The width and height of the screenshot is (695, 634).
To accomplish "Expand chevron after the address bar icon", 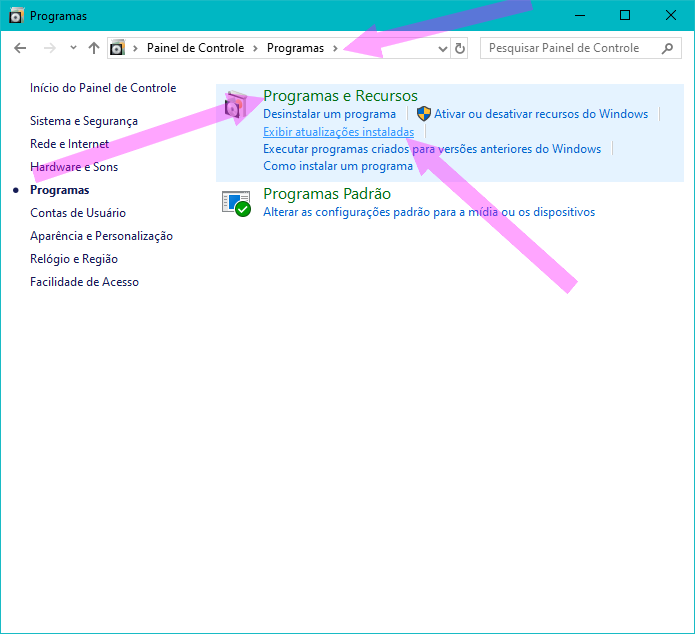I will click(x=135, y=48).
